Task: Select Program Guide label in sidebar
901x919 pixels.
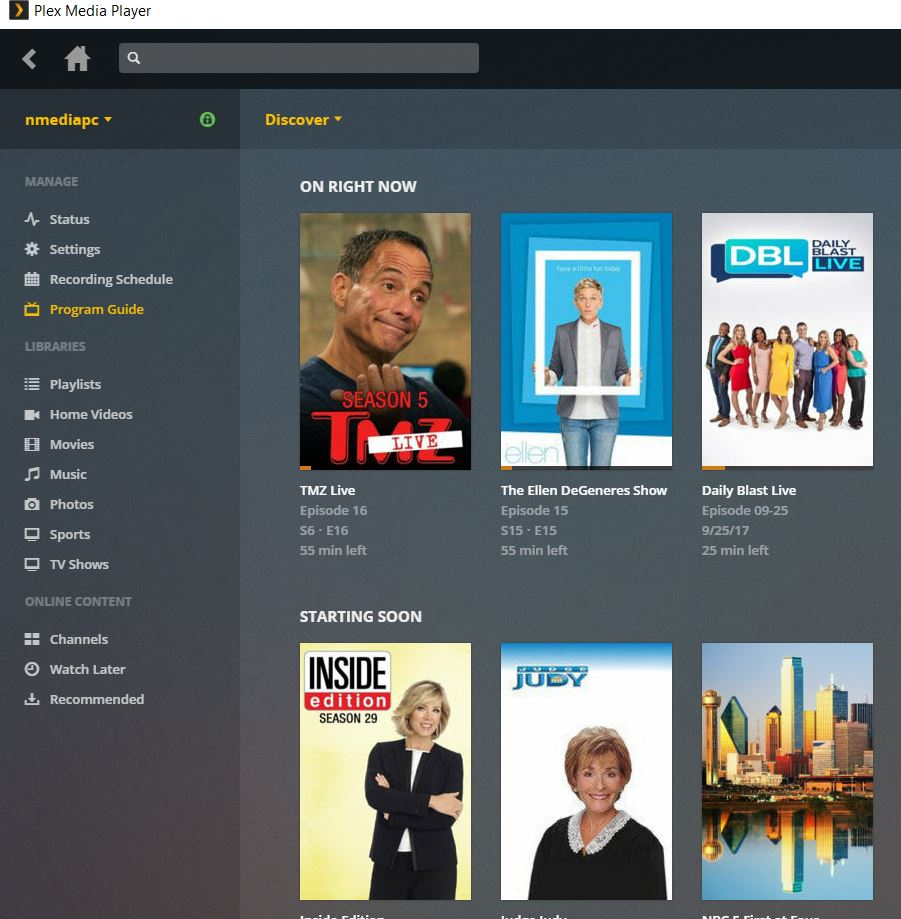Action: 97,309
